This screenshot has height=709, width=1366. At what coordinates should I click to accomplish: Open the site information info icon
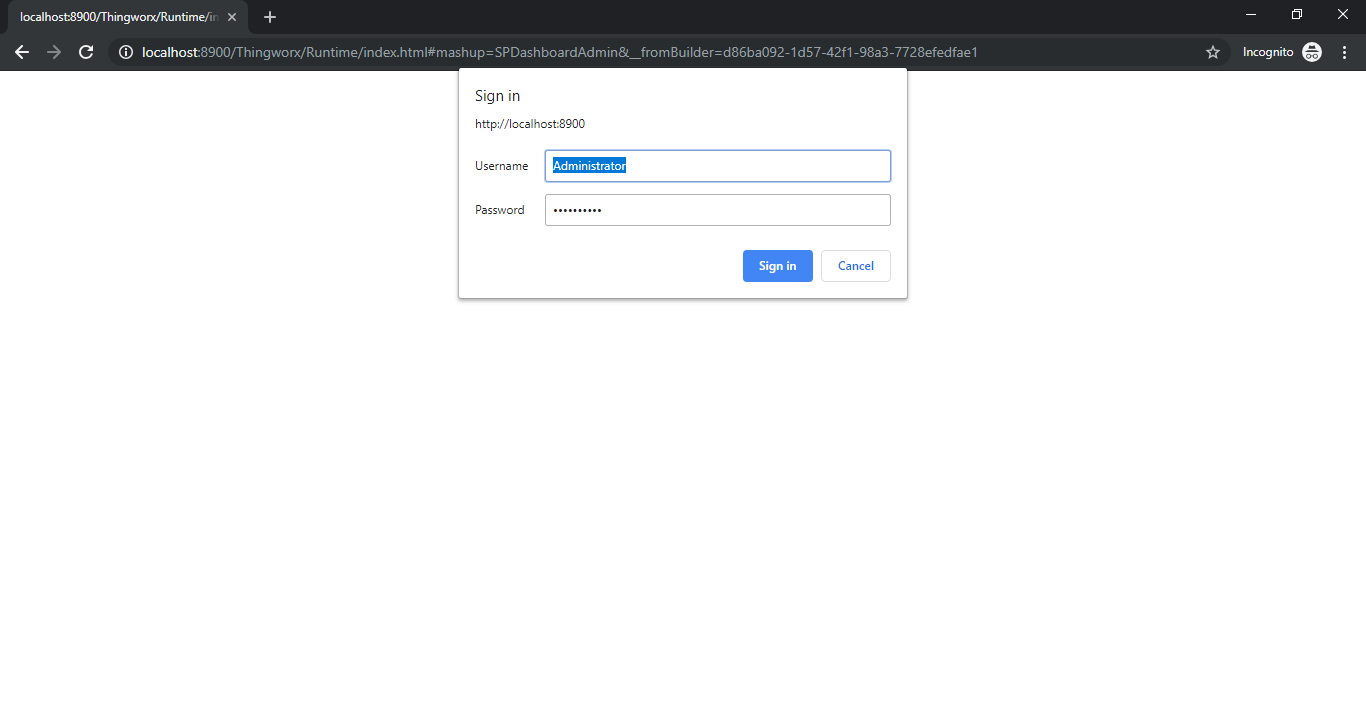coord(125,52)
